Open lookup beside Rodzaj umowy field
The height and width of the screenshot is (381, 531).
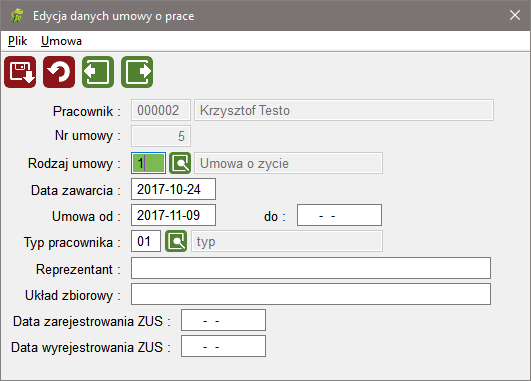pos(180,163)
